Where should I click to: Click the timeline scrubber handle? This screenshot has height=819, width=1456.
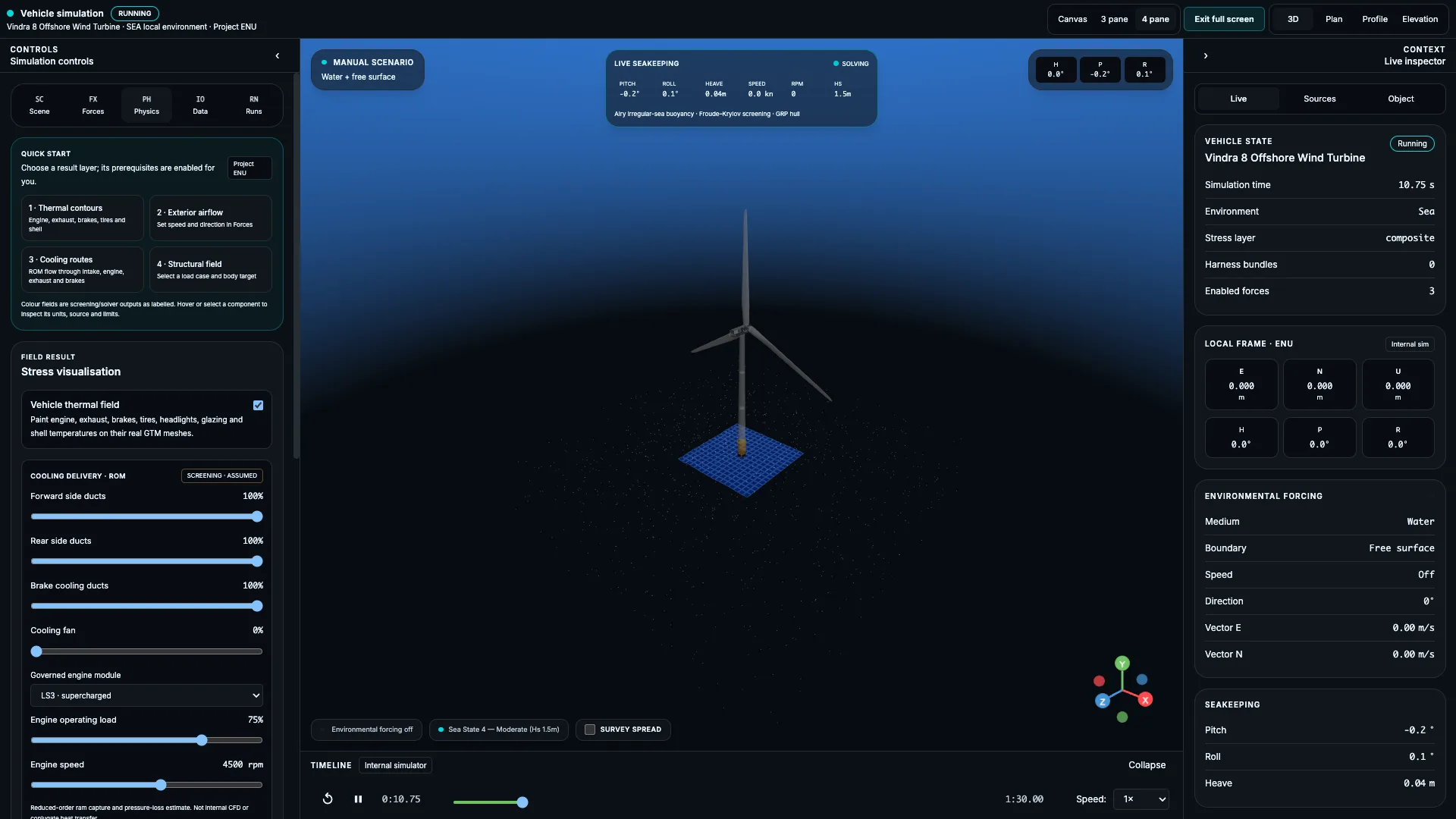pyautogui.click(x=522, y=802)
